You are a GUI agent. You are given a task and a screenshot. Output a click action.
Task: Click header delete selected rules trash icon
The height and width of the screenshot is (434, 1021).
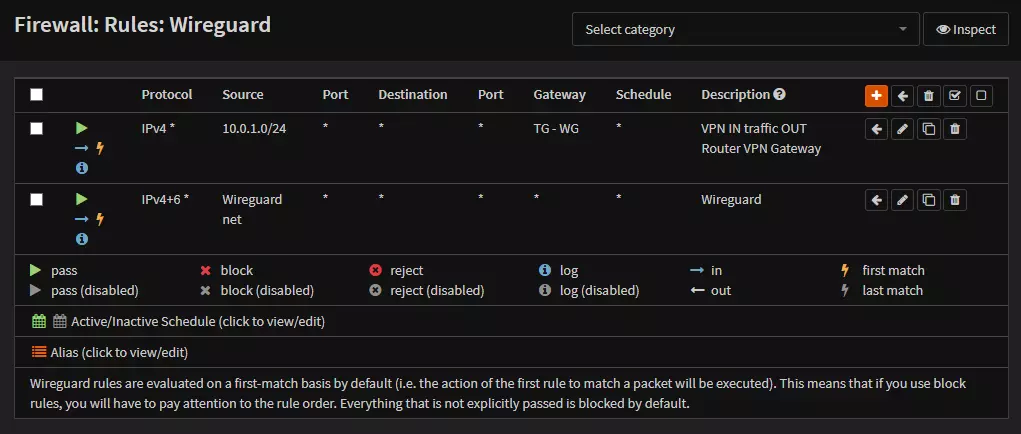point(929,96)
